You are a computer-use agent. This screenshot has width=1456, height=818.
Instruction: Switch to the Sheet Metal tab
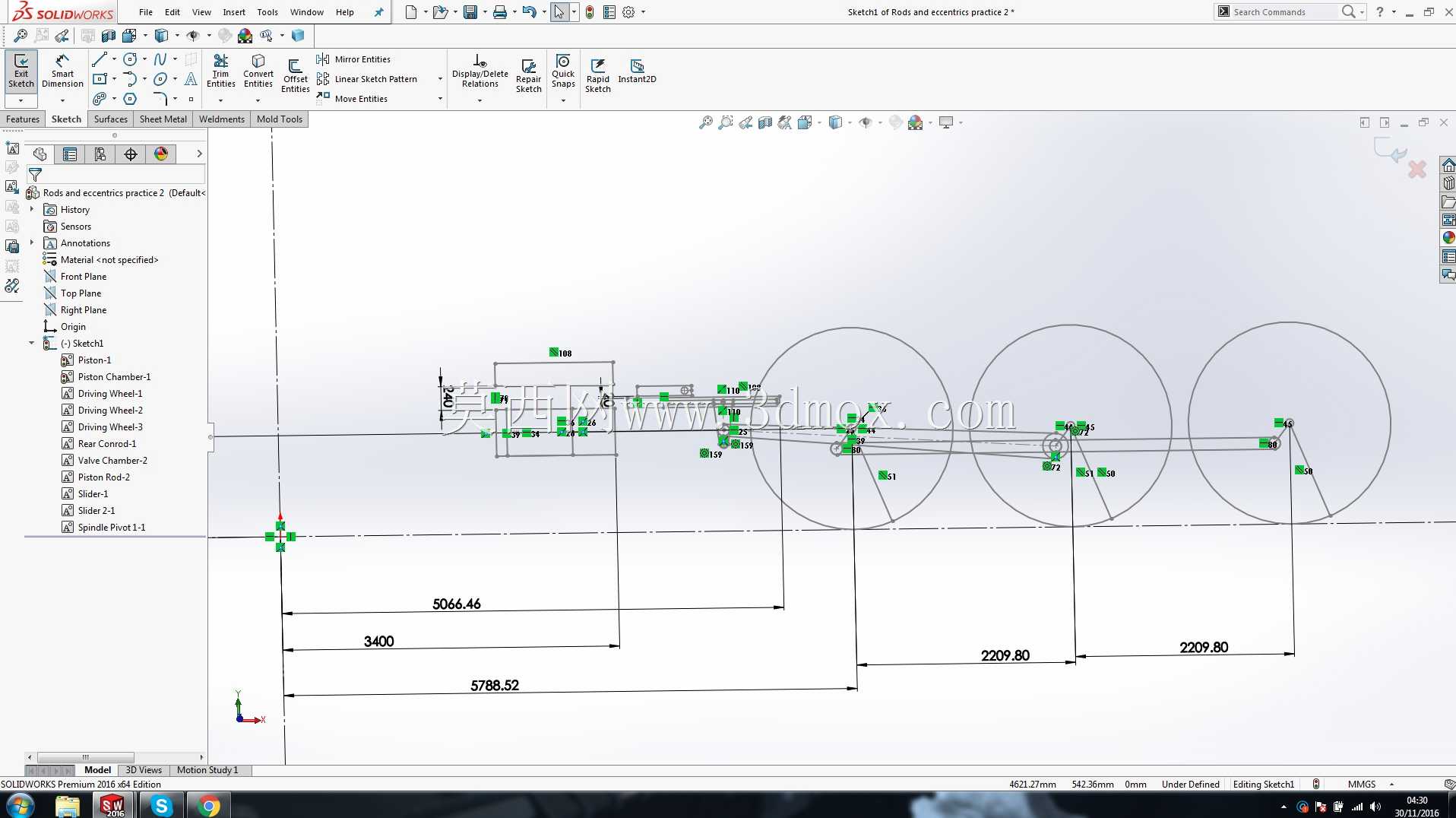tap(163, 119)
